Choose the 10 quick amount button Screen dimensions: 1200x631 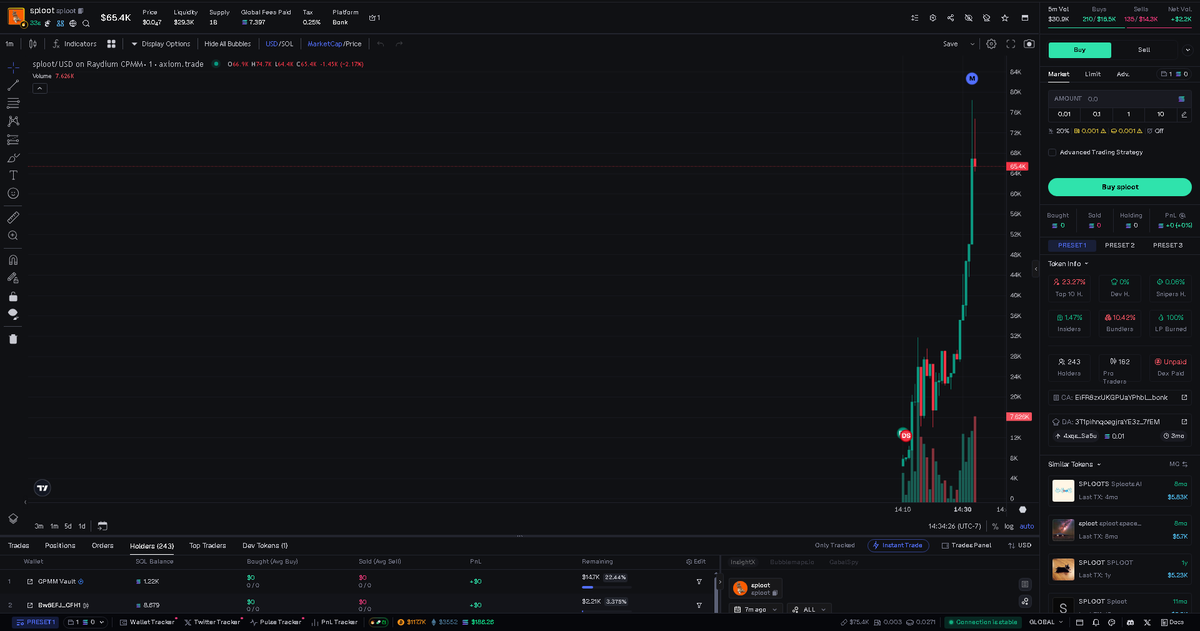coord(1161,114)
